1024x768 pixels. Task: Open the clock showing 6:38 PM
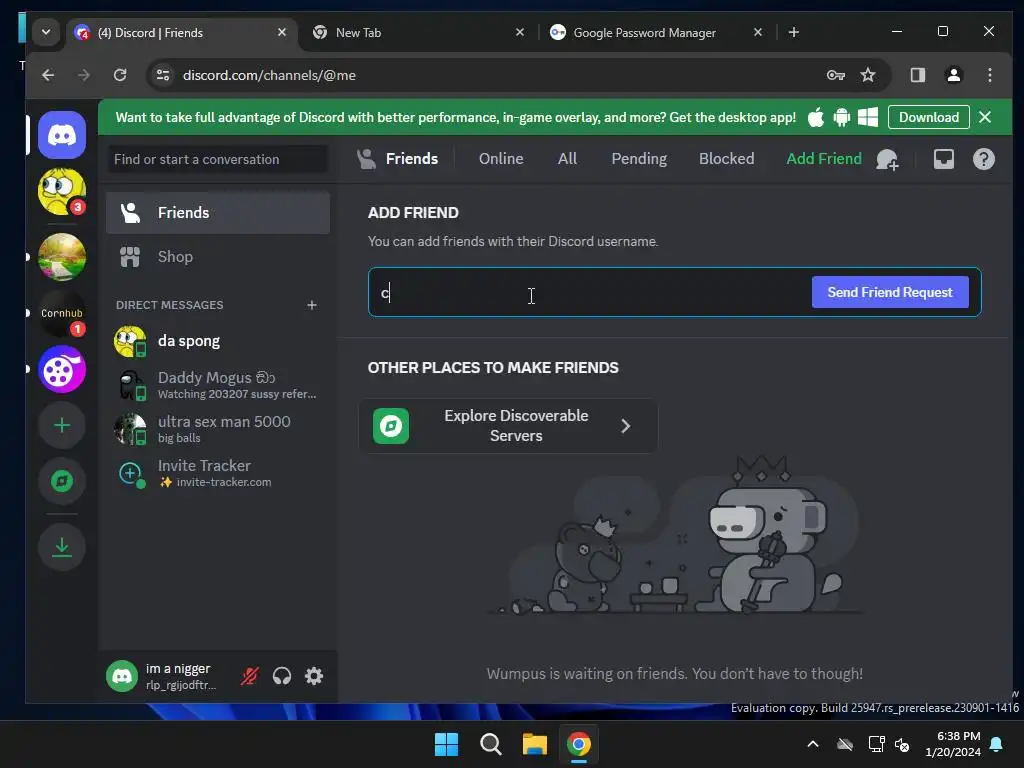[x=953, y=744]
